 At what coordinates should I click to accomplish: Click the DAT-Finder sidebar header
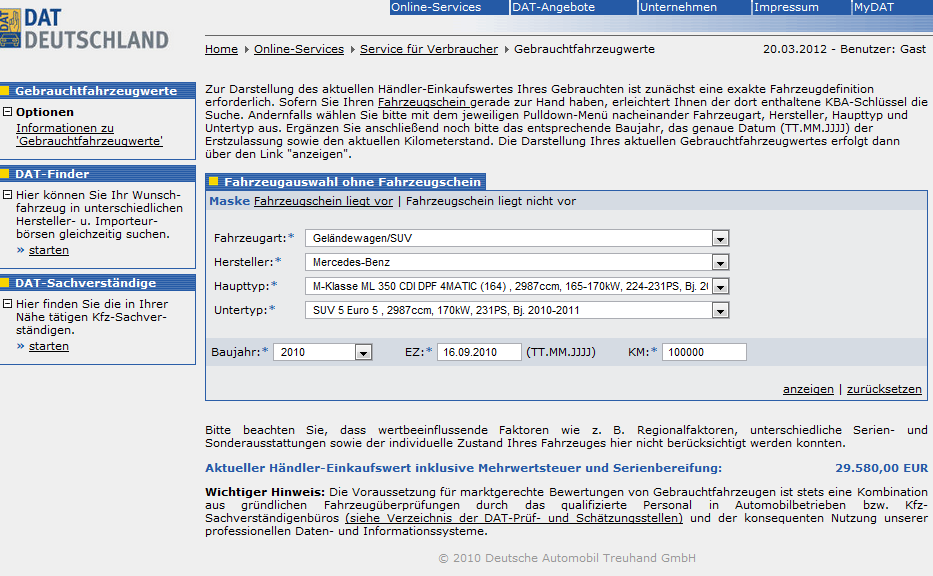pyautogui.click(x=98, y=174)
